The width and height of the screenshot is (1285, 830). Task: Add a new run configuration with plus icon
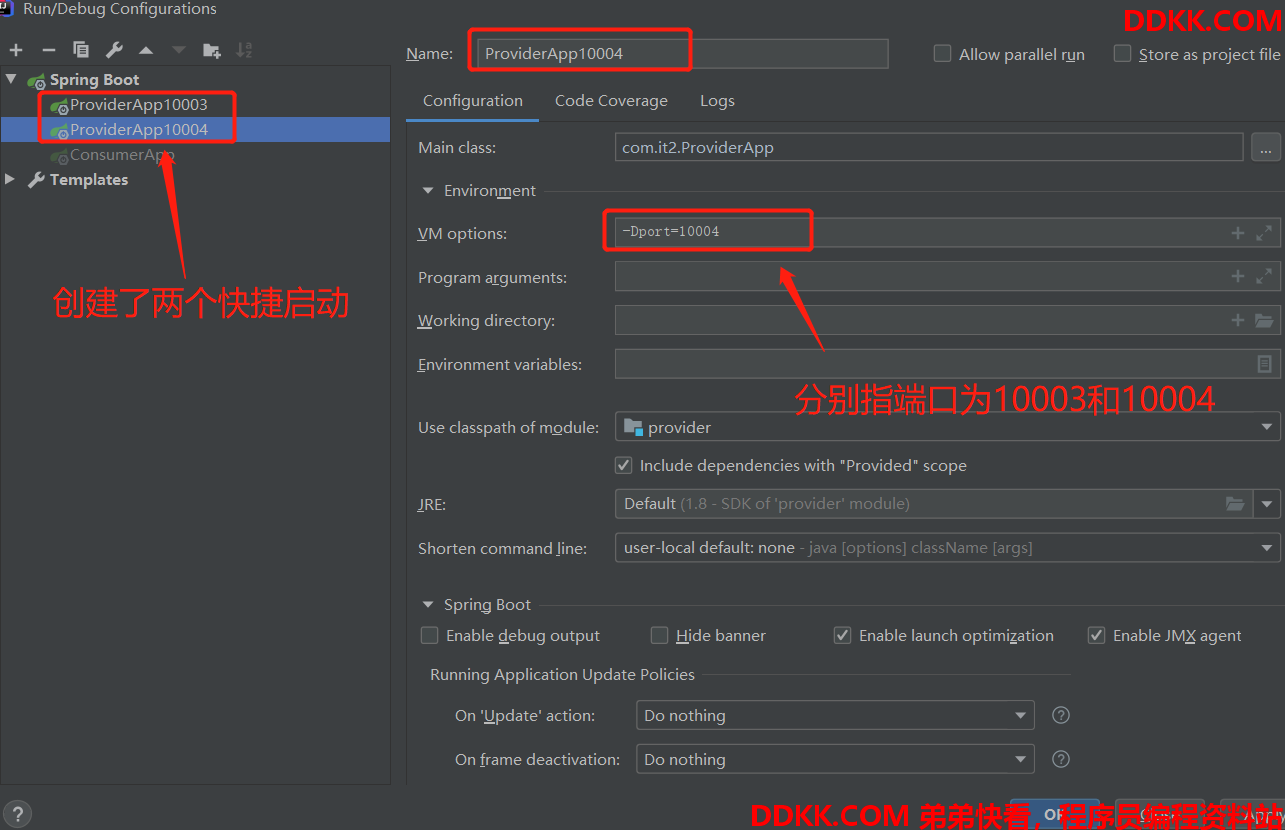click(x=16, y=50)
